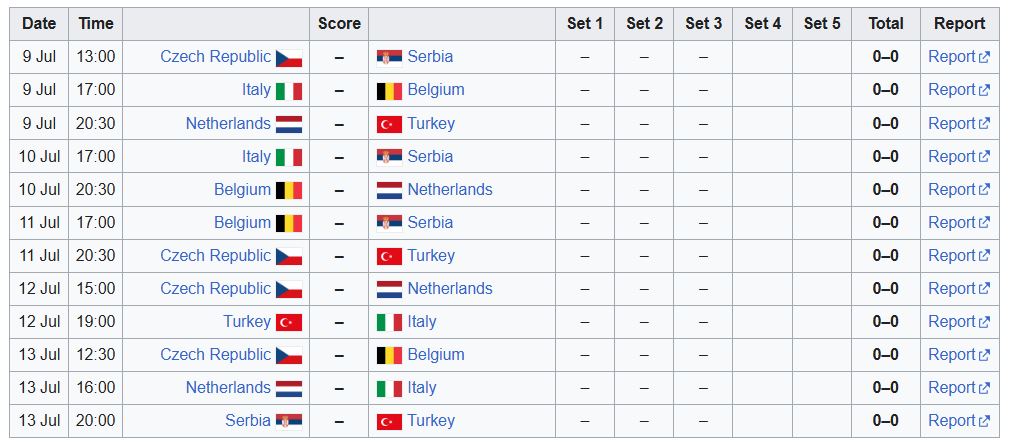1011x445 pixels.
Task: Click Serbia flag in the 13 Jul 20:00 match
Action: click(289, 422)
